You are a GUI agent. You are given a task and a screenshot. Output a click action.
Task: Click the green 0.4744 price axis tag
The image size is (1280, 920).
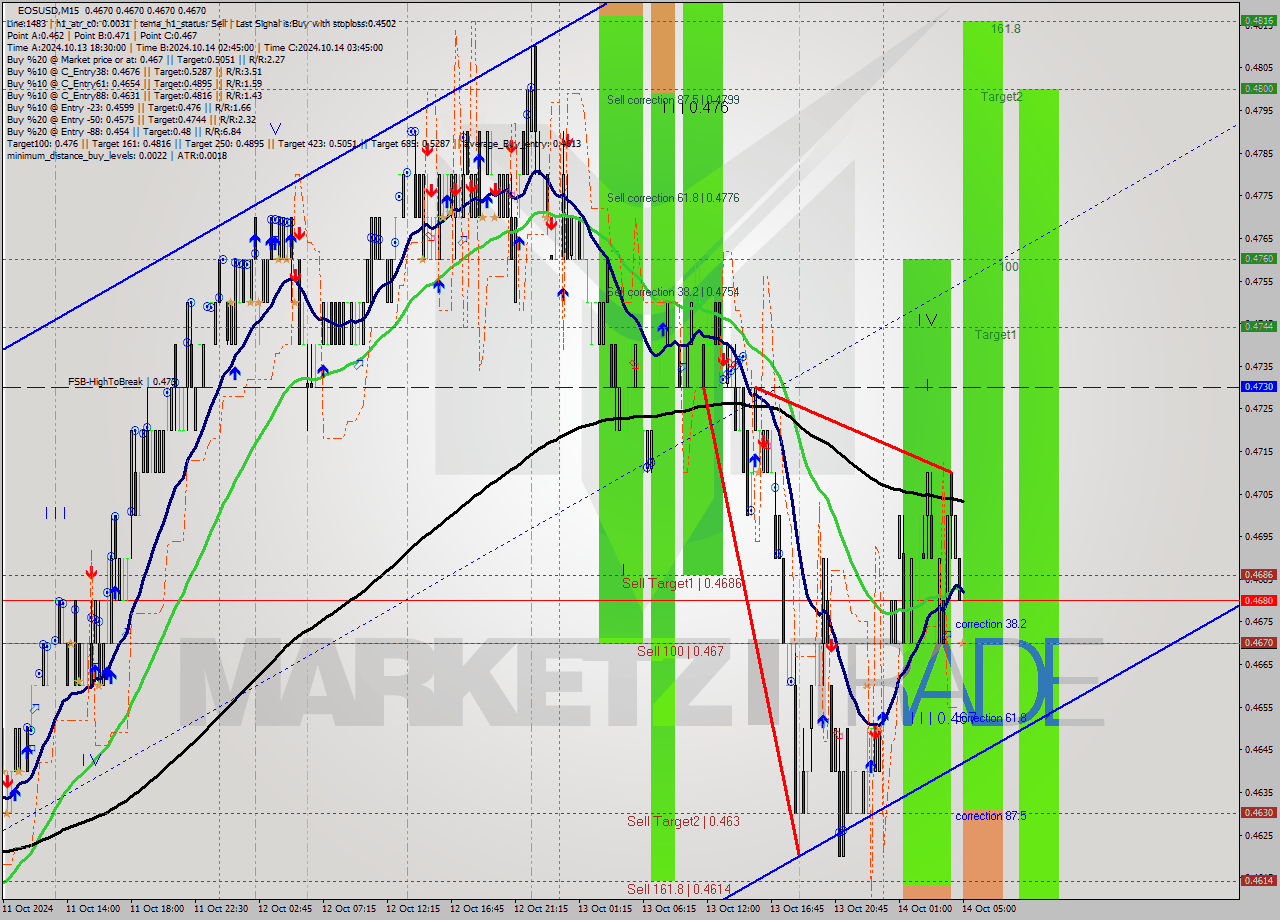(1257, 326)
